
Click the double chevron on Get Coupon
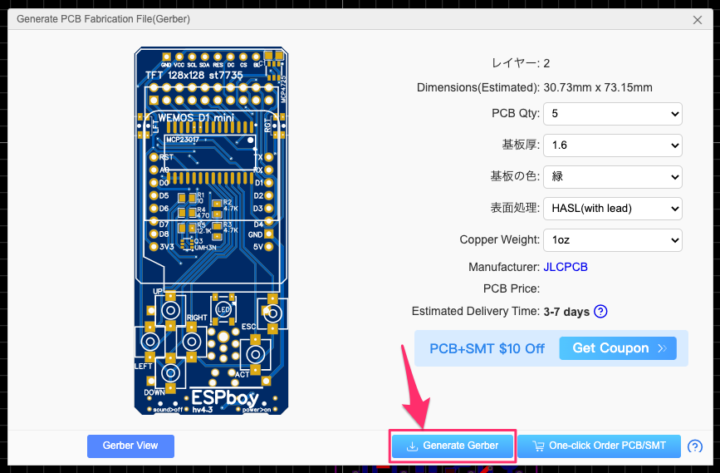tap(660, 348)
